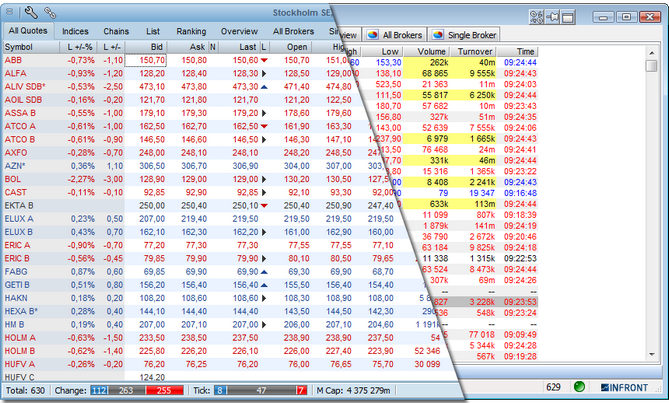Viewport: 669px width, 403px height.
Task: Click the Total: 630 status entry
Action: 26,390
